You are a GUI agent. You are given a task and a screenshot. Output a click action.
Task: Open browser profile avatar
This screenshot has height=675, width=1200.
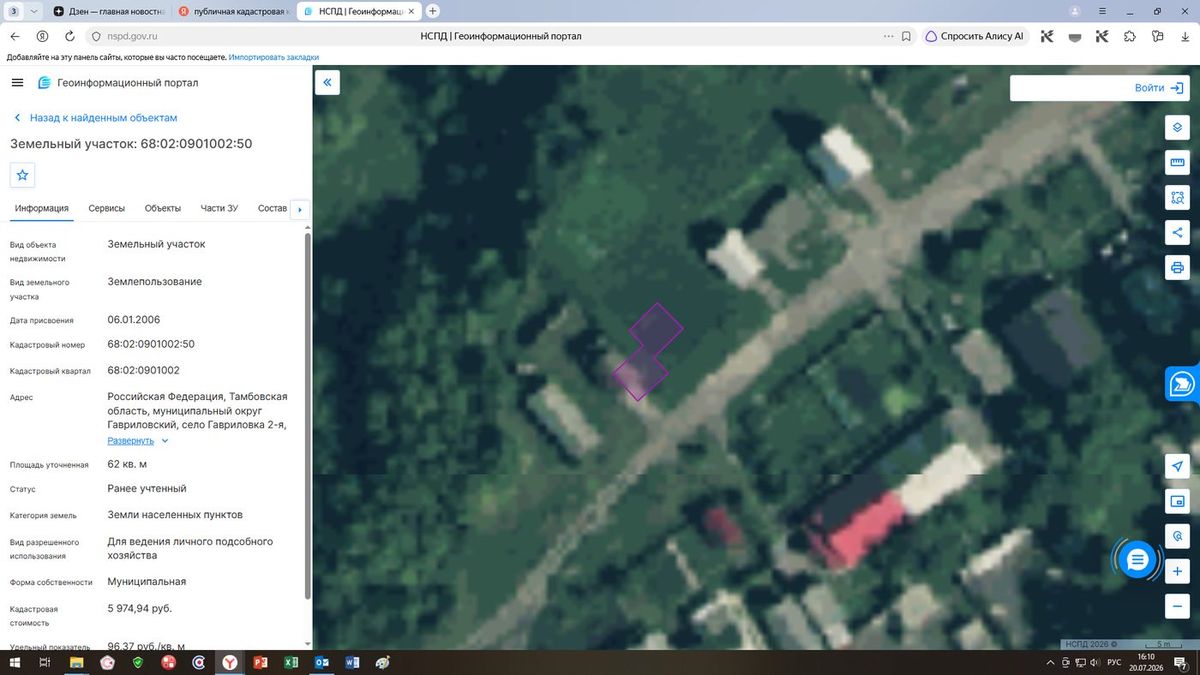pyautogui.click(x=1075, y=11)
